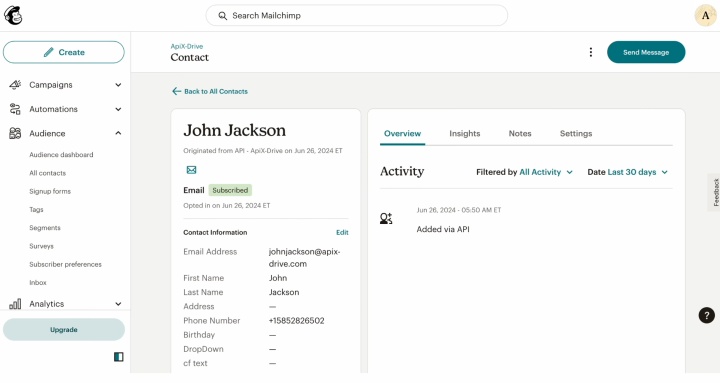Screen dimensions: 720x383
Task: Click the Search Mailchimp field
Action: click(x=357, y=16)
